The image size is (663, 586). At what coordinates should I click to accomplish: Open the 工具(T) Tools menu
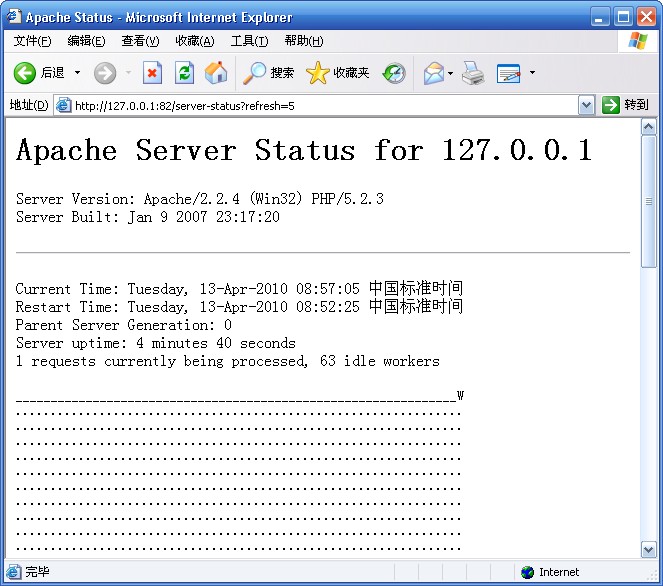coord(249,41)
